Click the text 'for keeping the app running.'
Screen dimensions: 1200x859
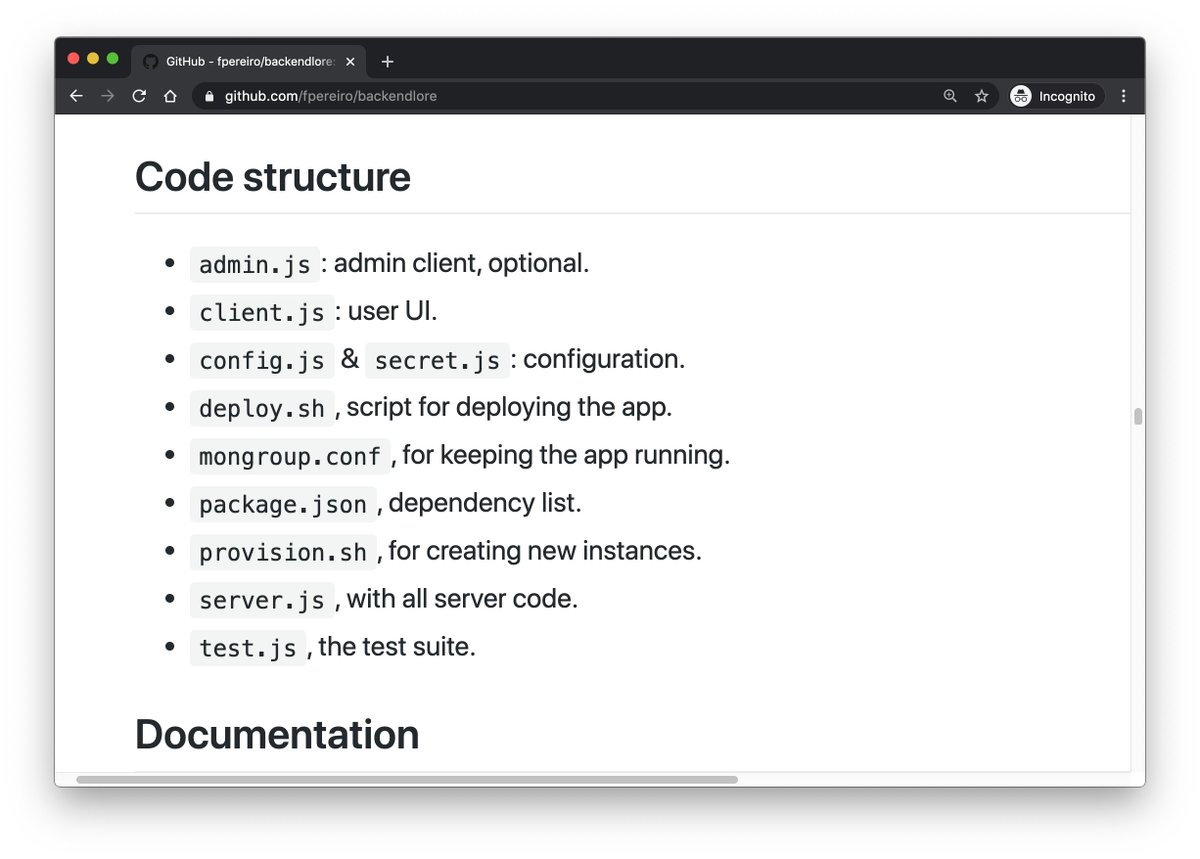[x=566, y=456]
